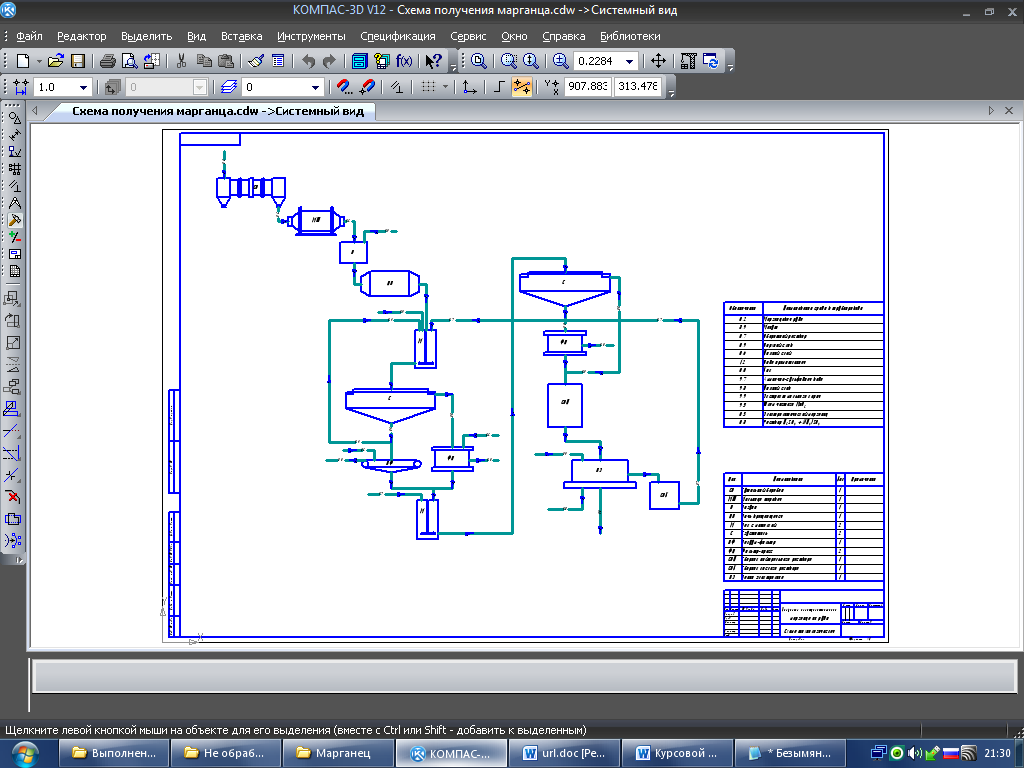The image size is (1024, 768).
Task: Open the Окно menu
Action: point(514,37)
